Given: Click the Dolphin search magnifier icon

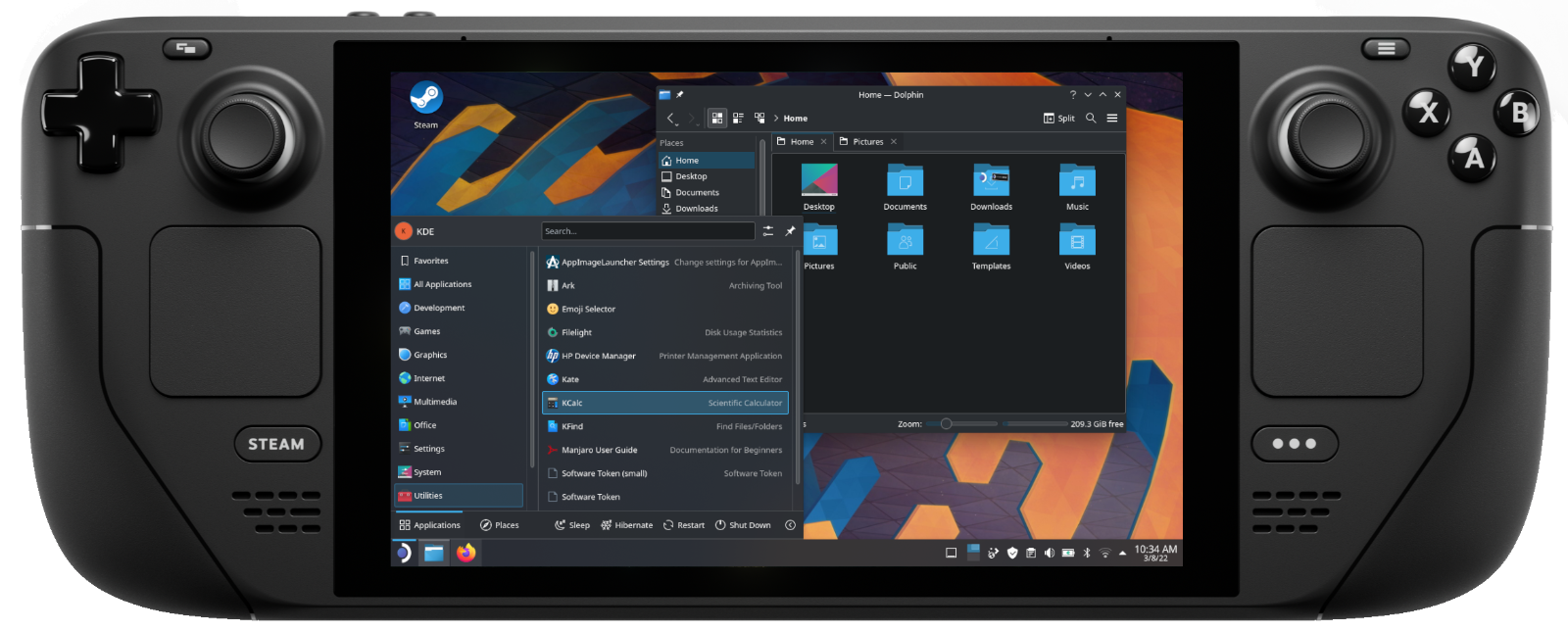Looking at the screenshot, I should tap(1091, 119).
